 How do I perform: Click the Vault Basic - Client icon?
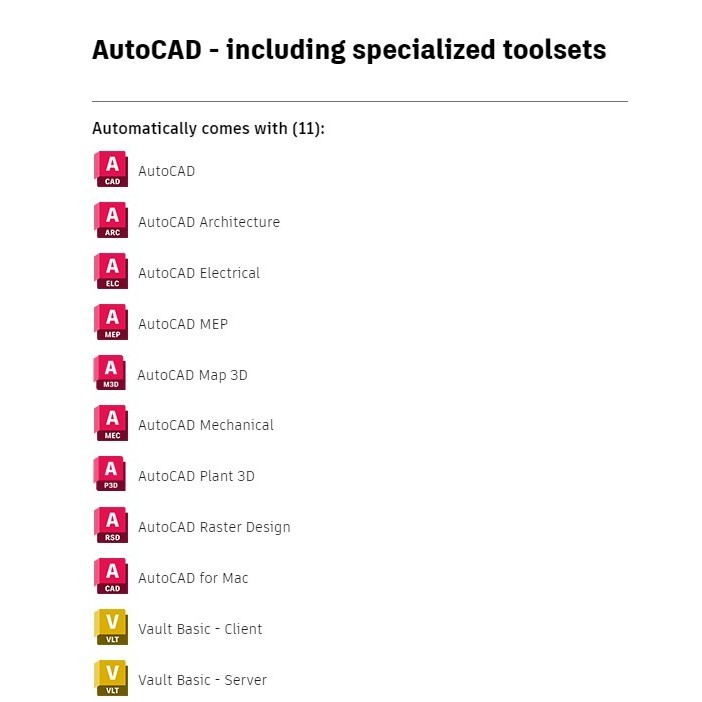tap(111, 629)
